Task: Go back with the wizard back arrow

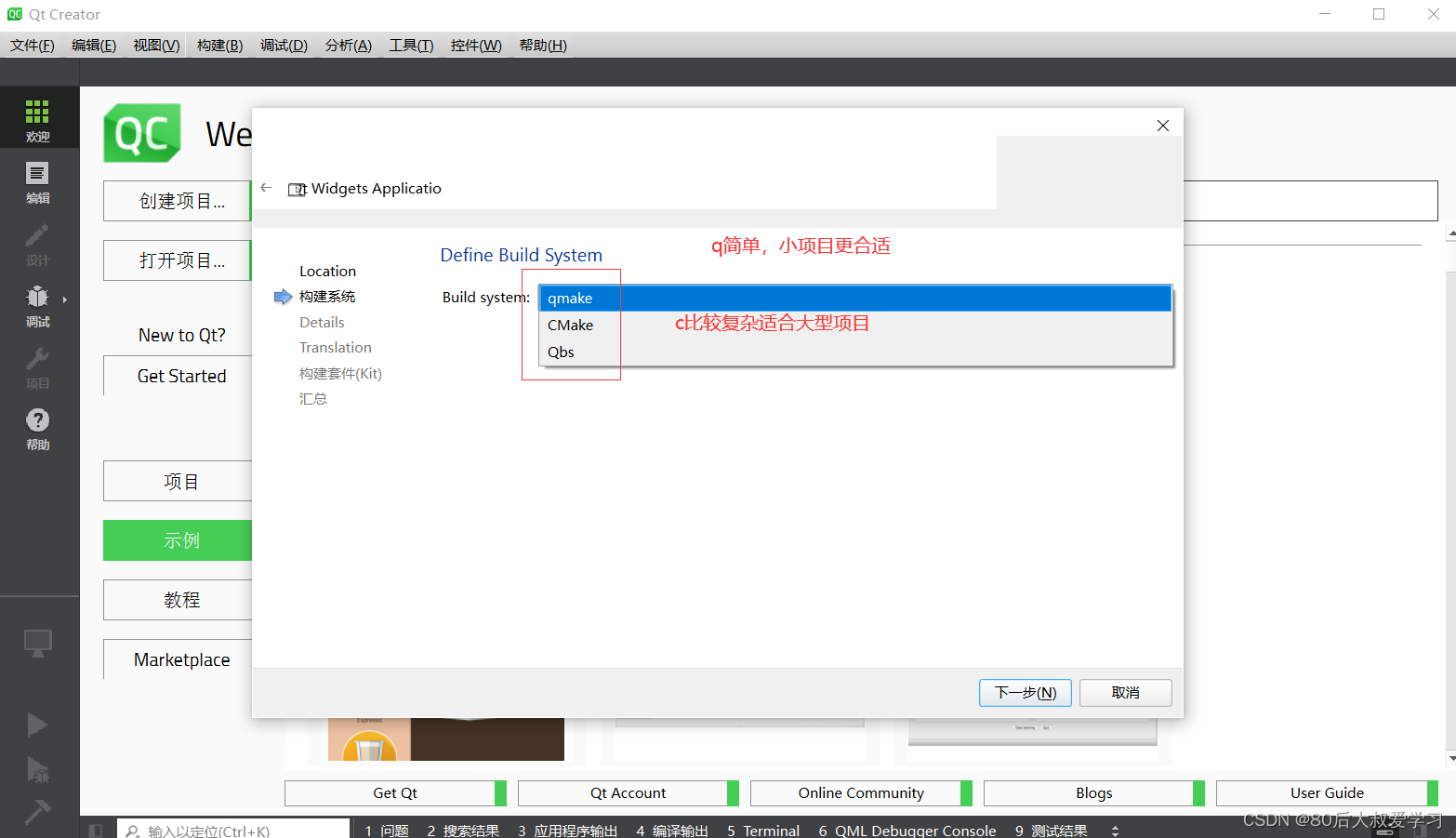Action: (266, 188)
